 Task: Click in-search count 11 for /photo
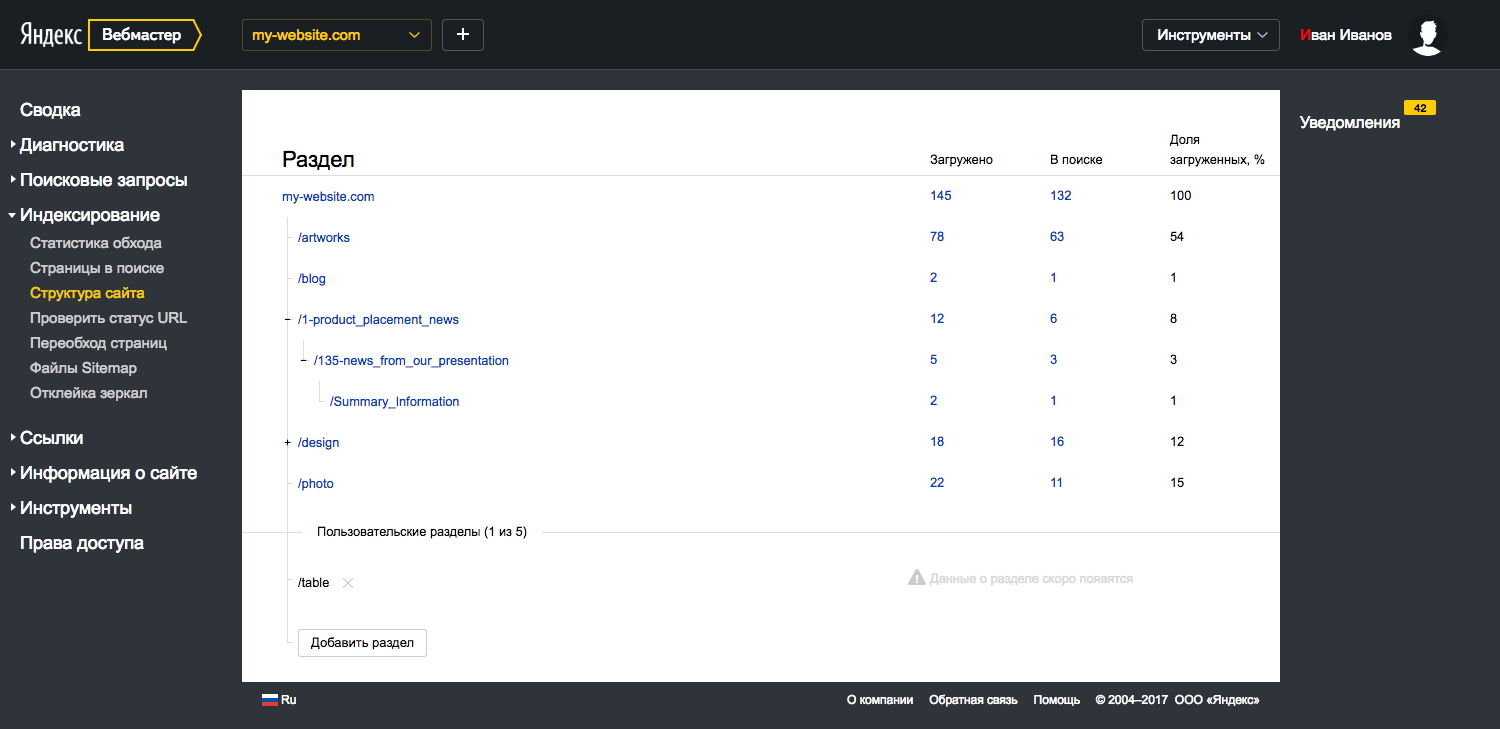[1057, 483]
